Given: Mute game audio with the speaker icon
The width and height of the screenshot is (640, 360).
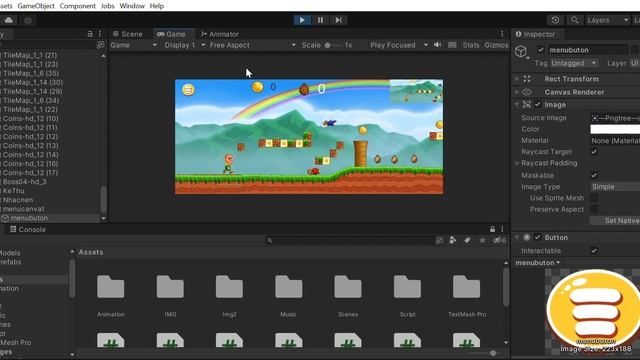Looking at the screenshot, I should pyautogui.click(x=438, y=45).
